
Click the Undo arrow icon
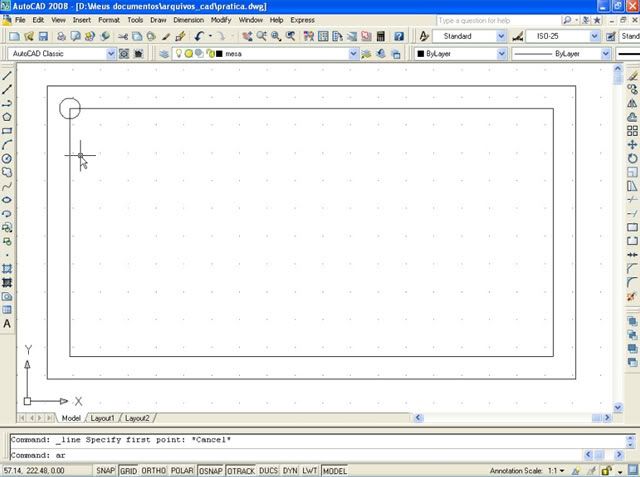coord(199,36)
